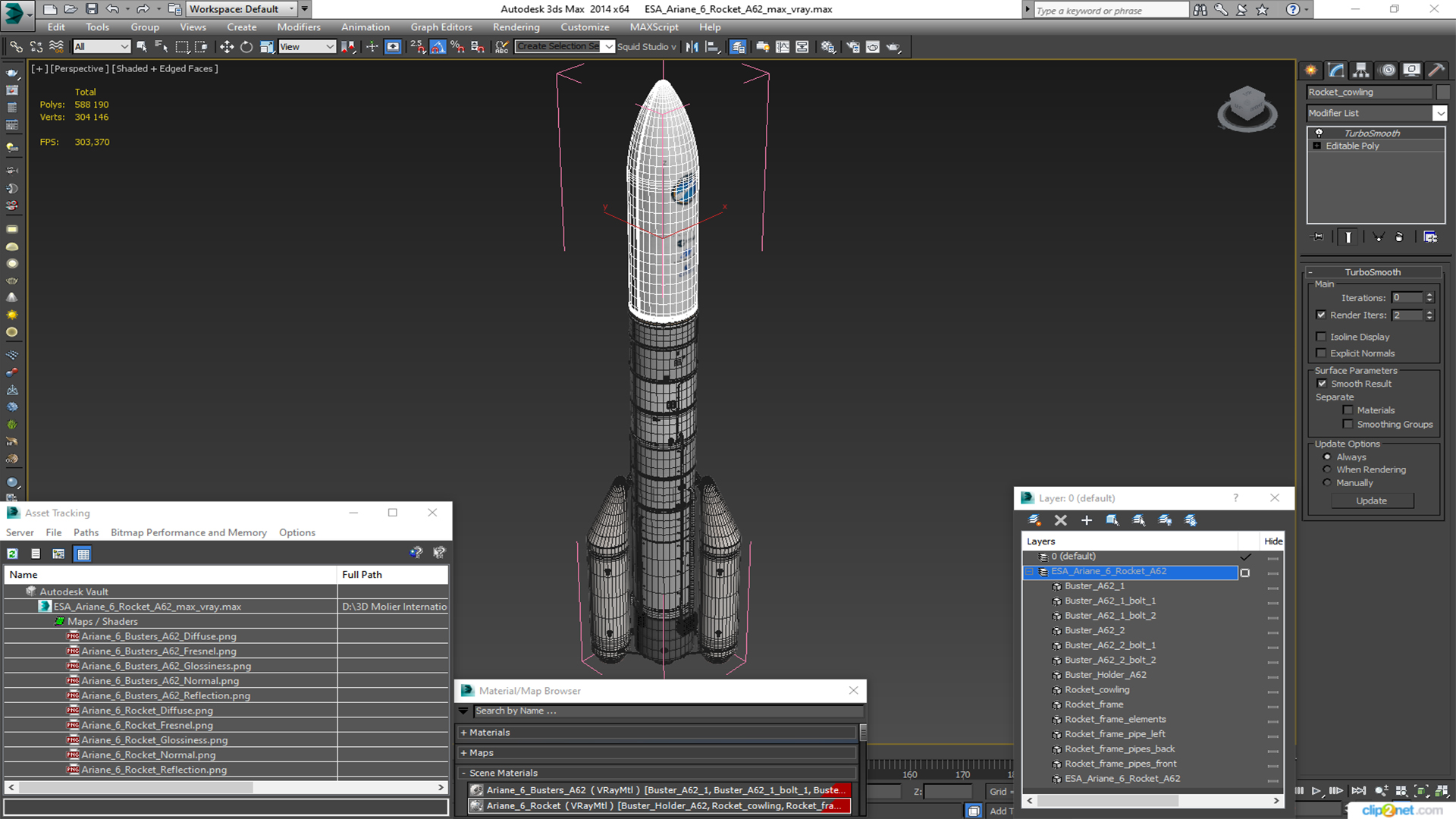Click the Search by Name field
1456x819 pixels.
[667, 711]
